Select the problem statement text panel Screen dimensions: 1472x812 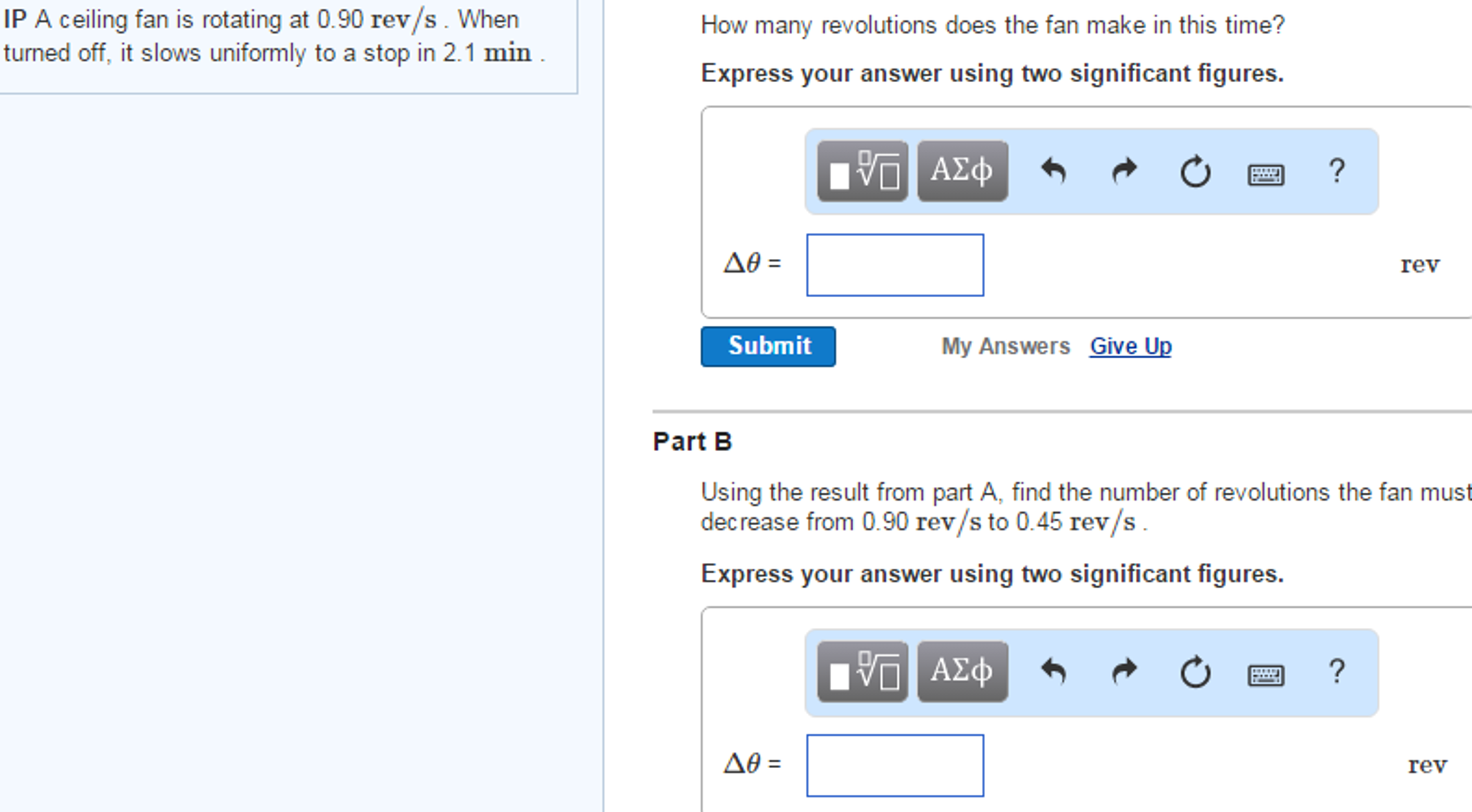pos(288,43)
